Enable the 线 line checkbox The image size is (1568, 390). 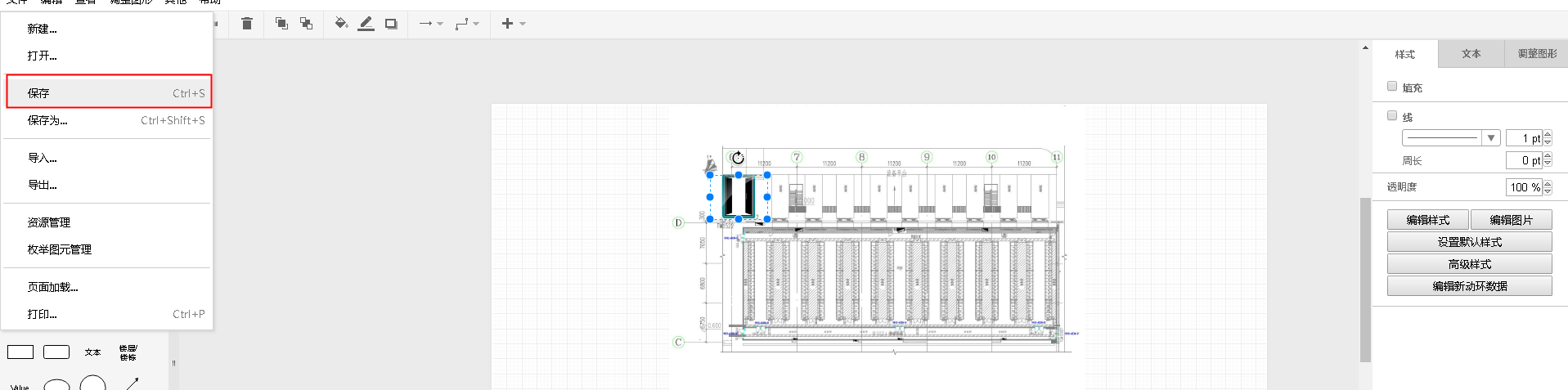pos(1392,115)
